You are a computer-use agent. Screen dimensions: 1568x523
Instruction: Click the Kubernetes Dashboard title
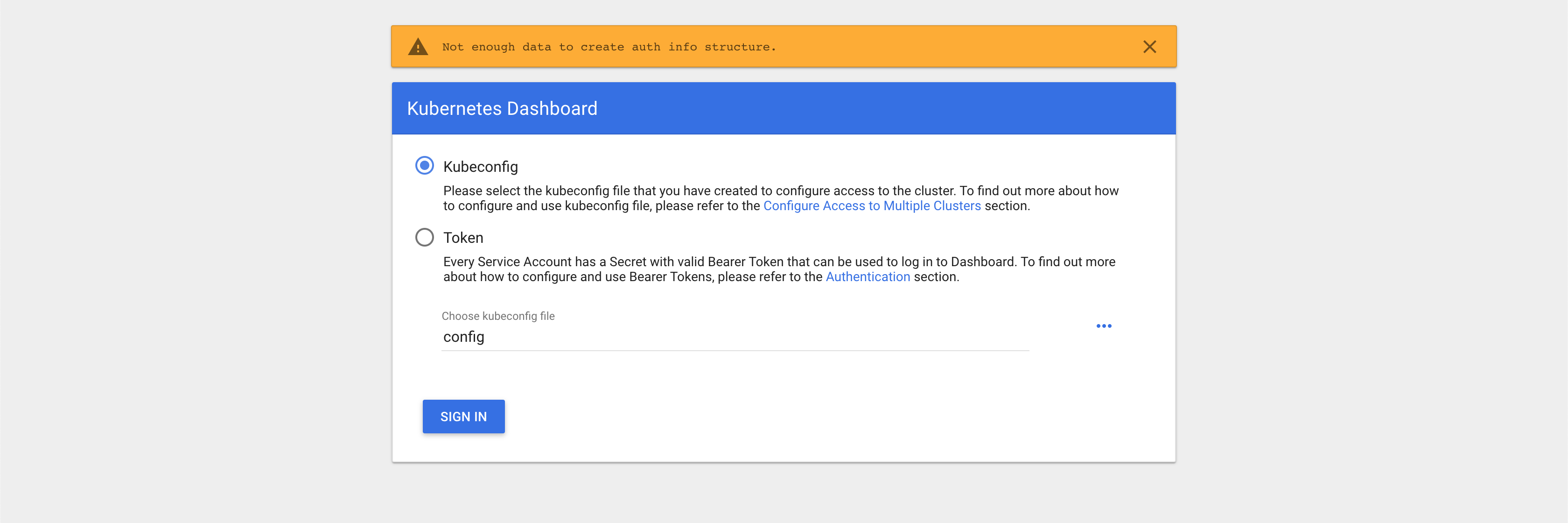pos(502,108)
